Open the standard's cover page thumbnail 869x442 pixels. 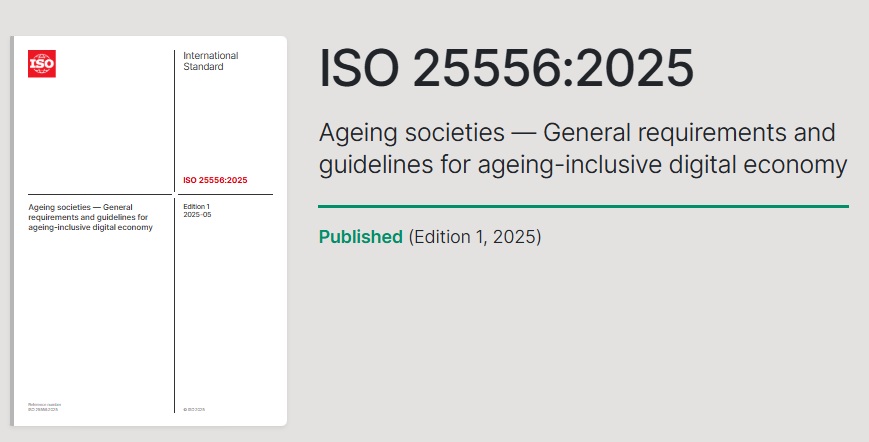[x=149, y=231]
